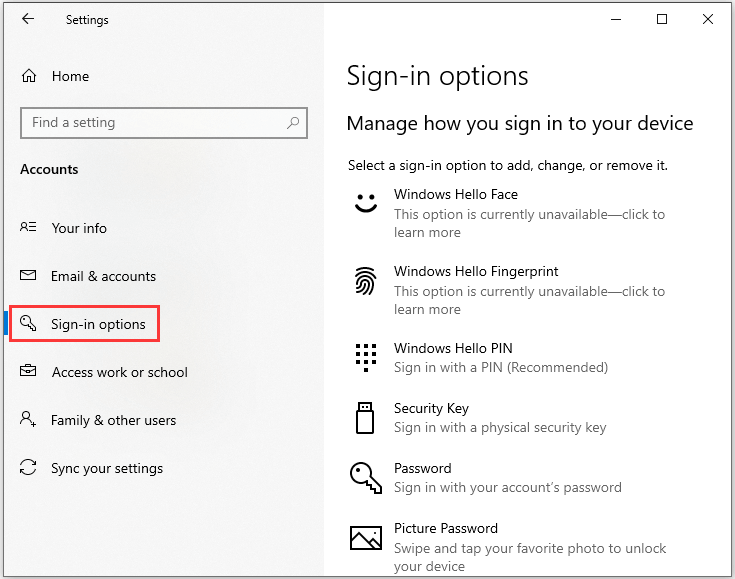Click 'Manage how you sign in to your device'

(520, 124)
